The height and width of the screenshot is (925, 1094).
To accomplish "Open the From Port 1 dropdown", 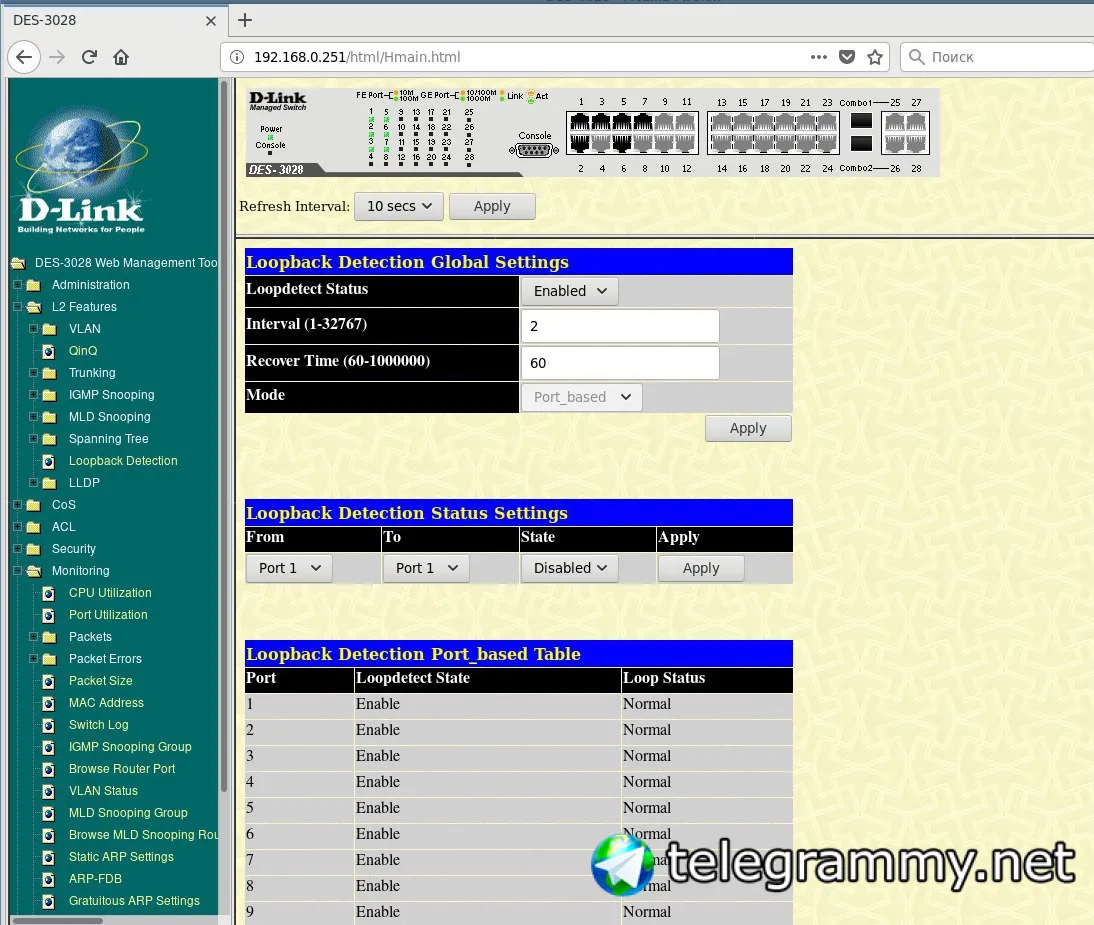I will 289,568.
